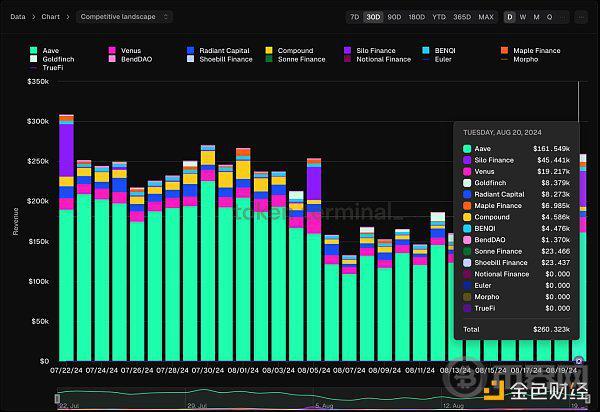The height and width of the screenshot is (412, 600).
Task: Set granularity to weekly (W)
Action: coord(523,17)
